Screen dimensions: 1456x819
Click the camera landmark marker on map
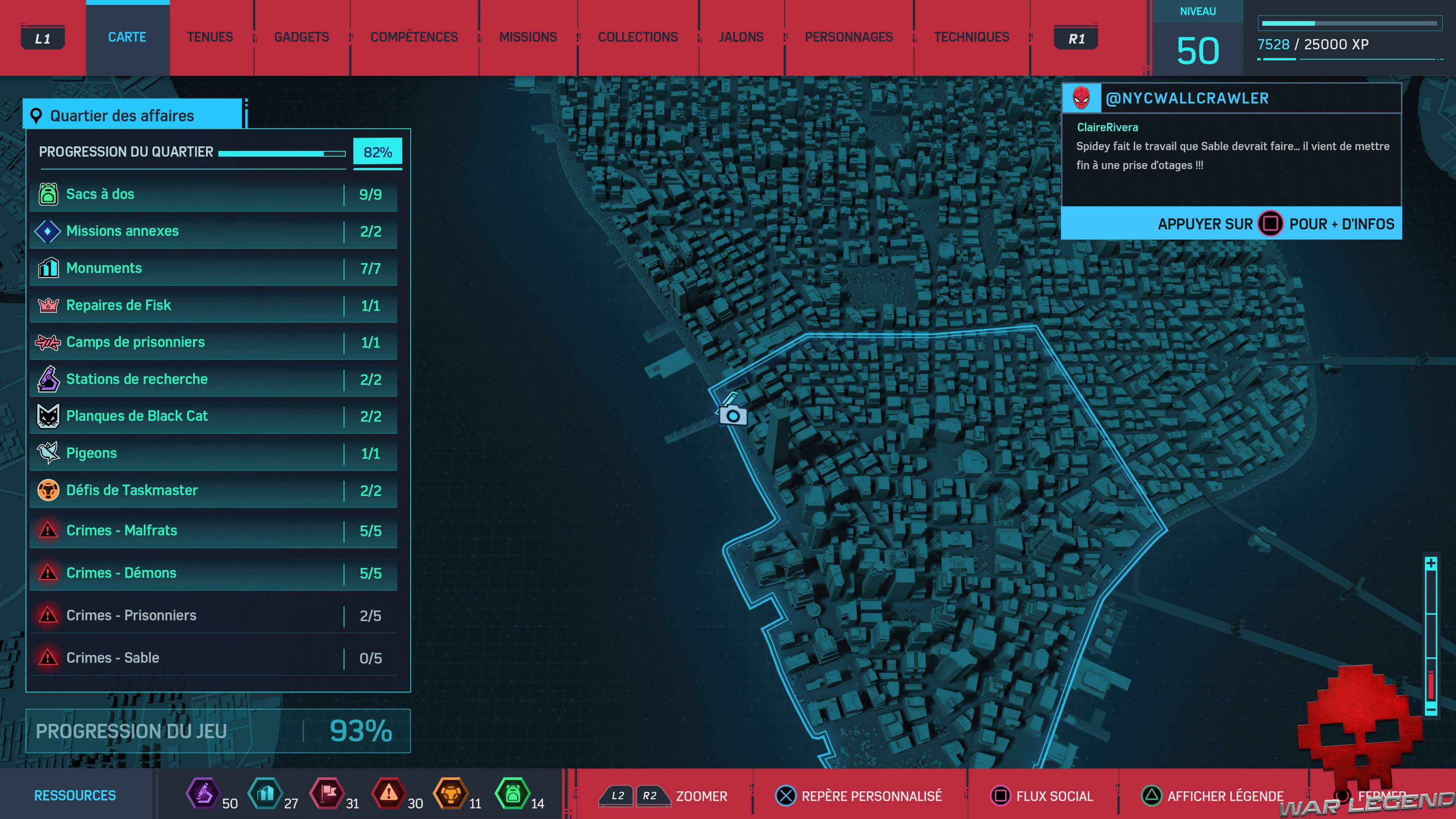click(733, 416)
